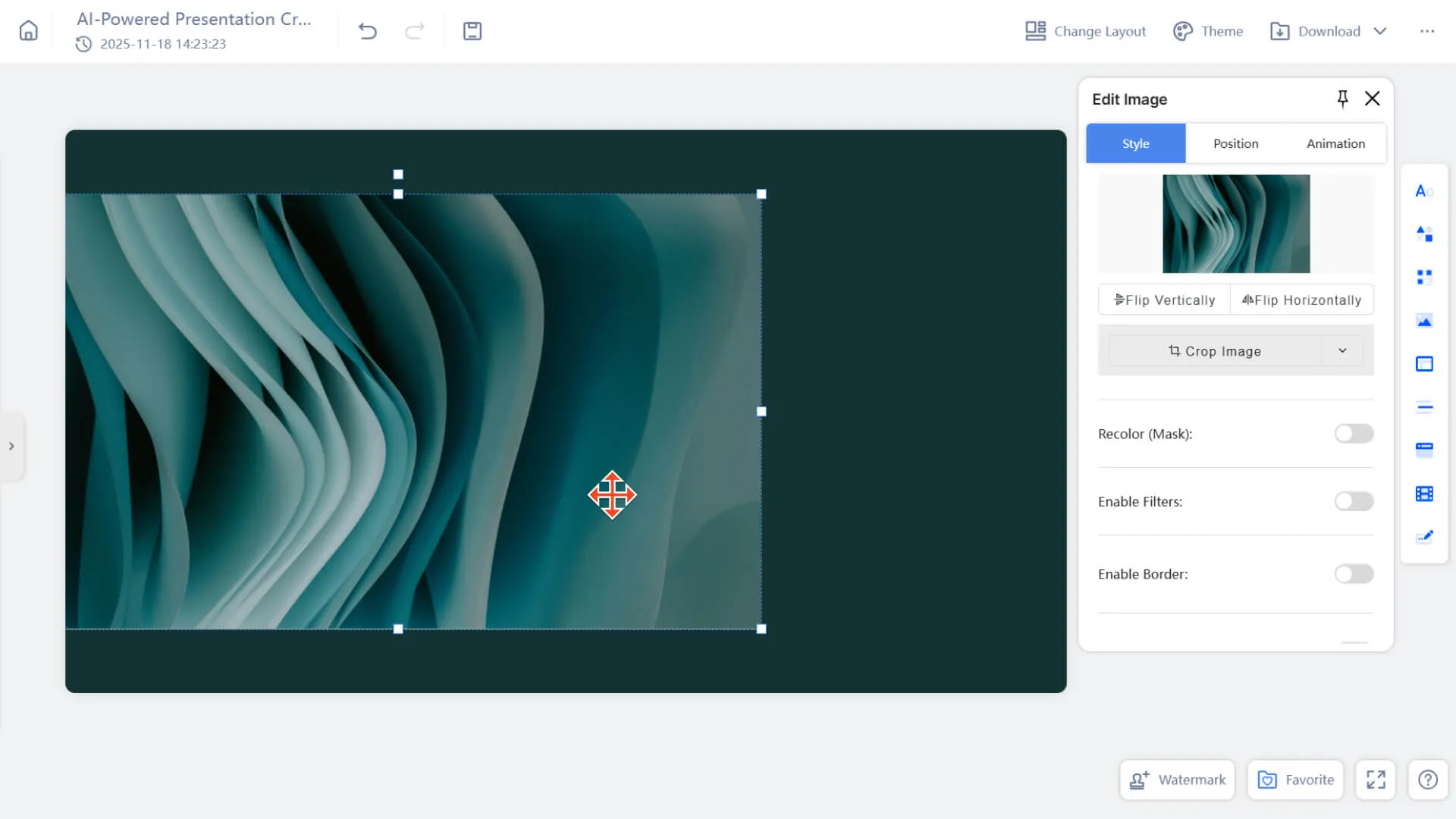Open the more options ellipsis menu

tap(1427, 31)
